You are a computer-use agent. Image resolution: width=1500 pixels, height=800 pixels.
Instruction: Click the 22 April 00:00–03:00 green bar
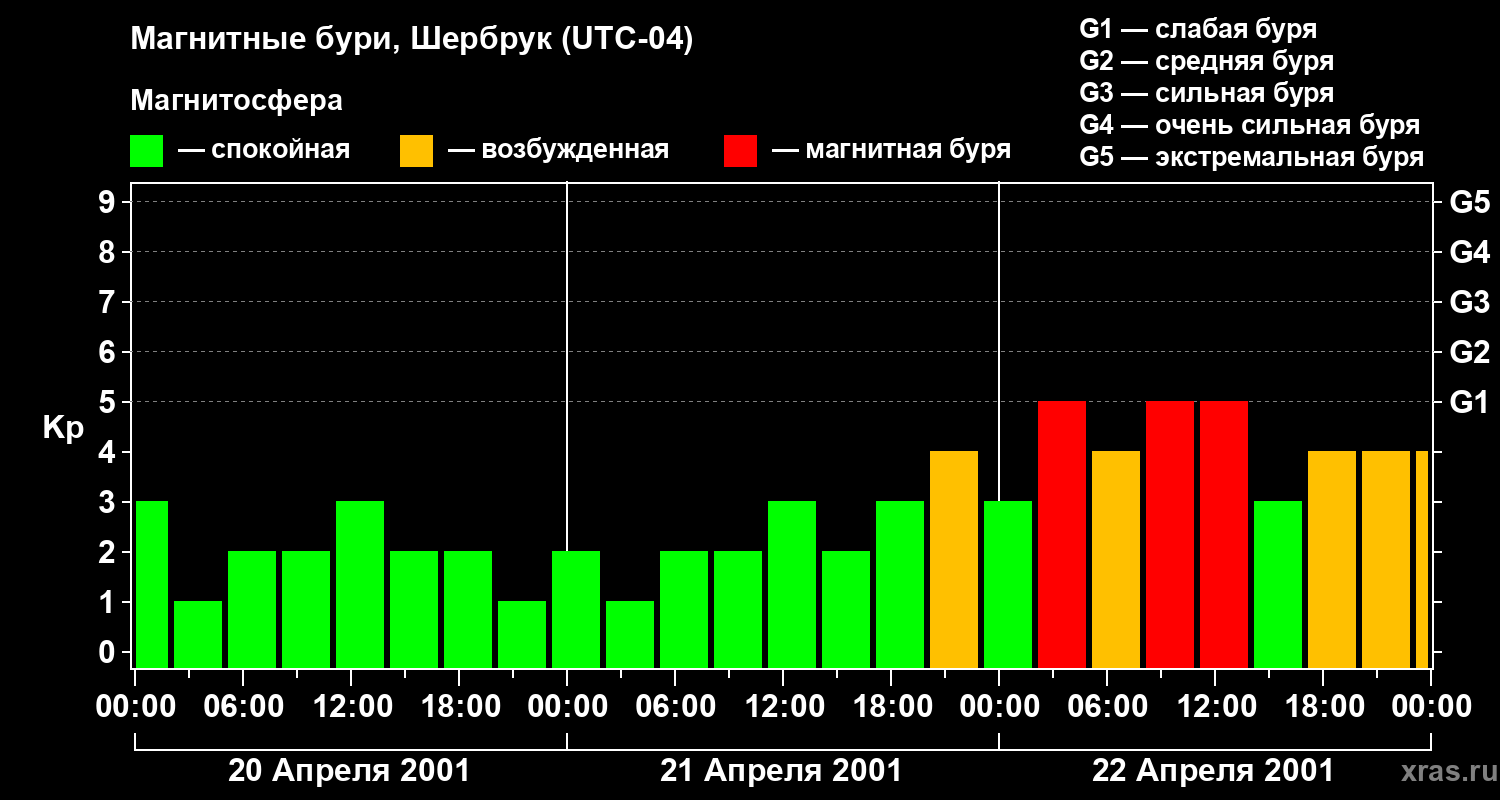click(x=1008, y=584)
